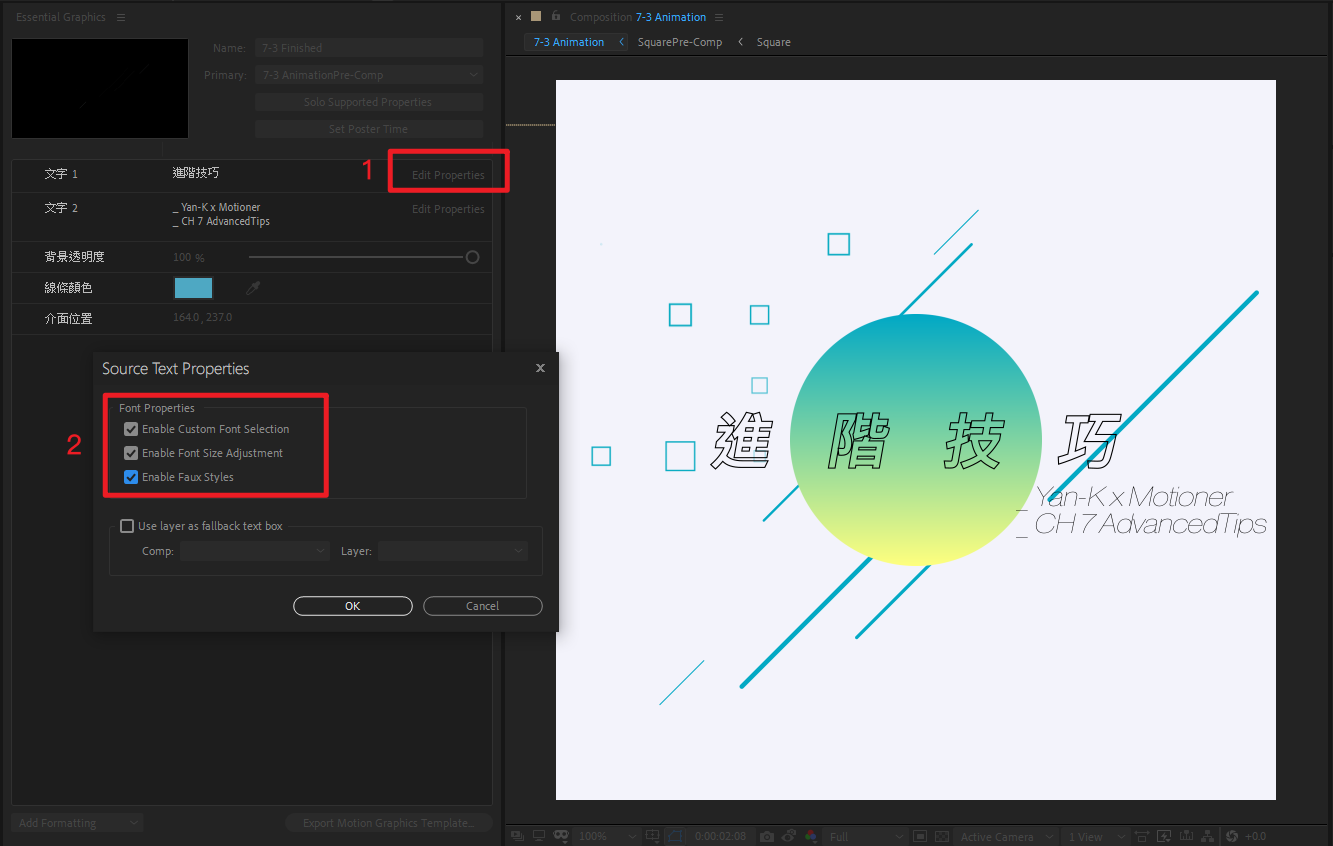Click the reset exposure icon
Viewport: 1333px width, 846px height.
(x=1232, y=836)
